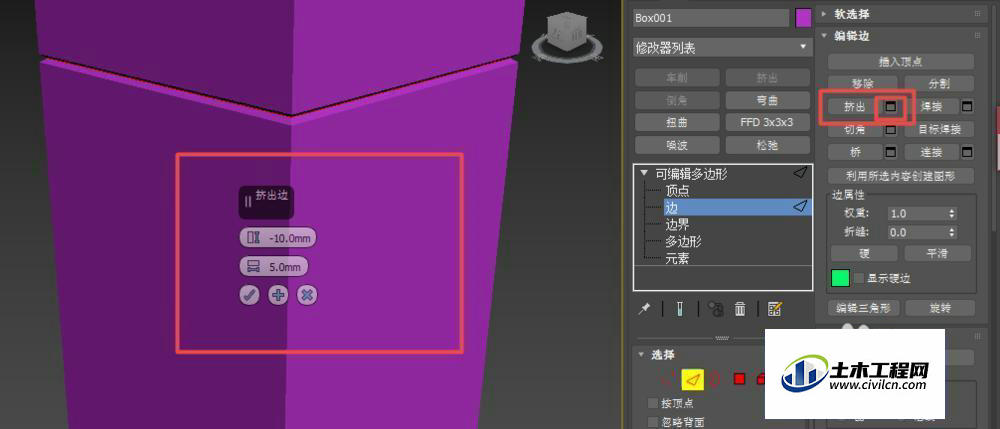1000x429 pixels.
Task: Select the yellow edge sub-object icon
Action: click(692, 379)
